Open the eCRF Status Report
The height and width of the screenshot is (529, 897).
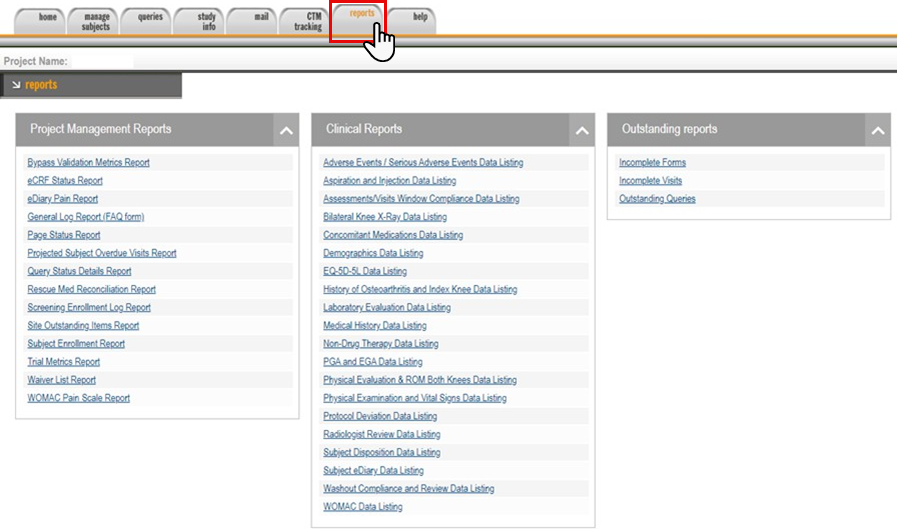65,181
